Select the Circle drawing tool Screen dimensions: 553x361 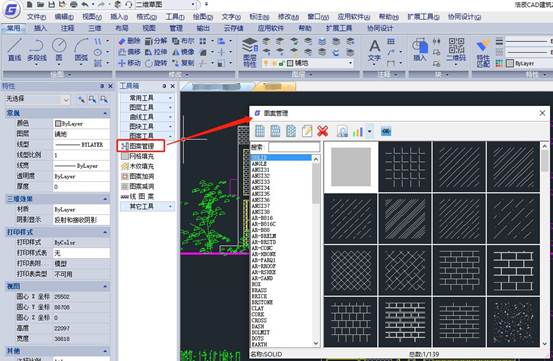pyautogui.click(x=59, y=50)
